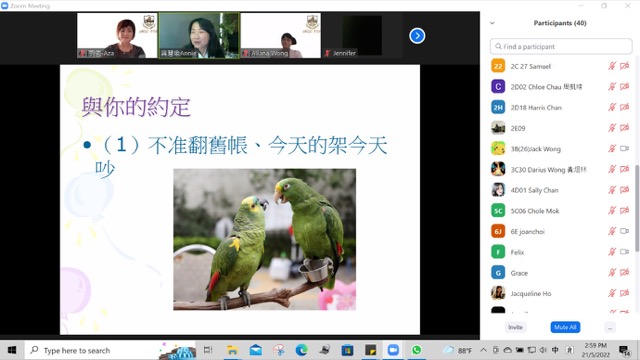Image resolution: width=640 pixels, height=360 pixels.
Task: Click camera icon for 6E joanchoi
Action: point(624,231)
